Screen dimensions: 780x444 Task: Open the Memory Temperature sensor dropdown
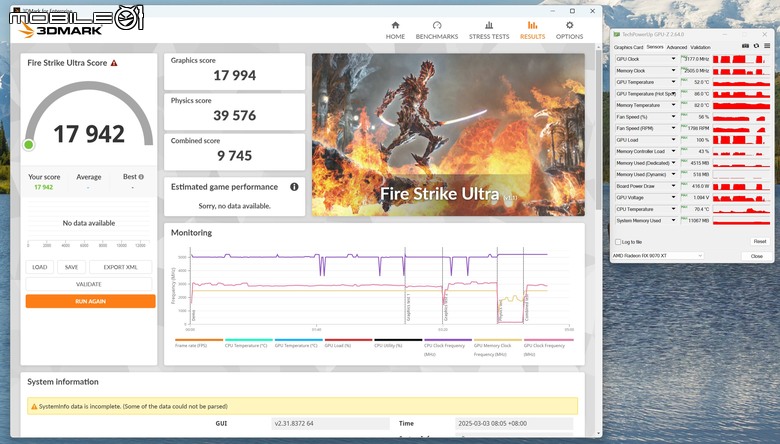[x=674, y=105]
